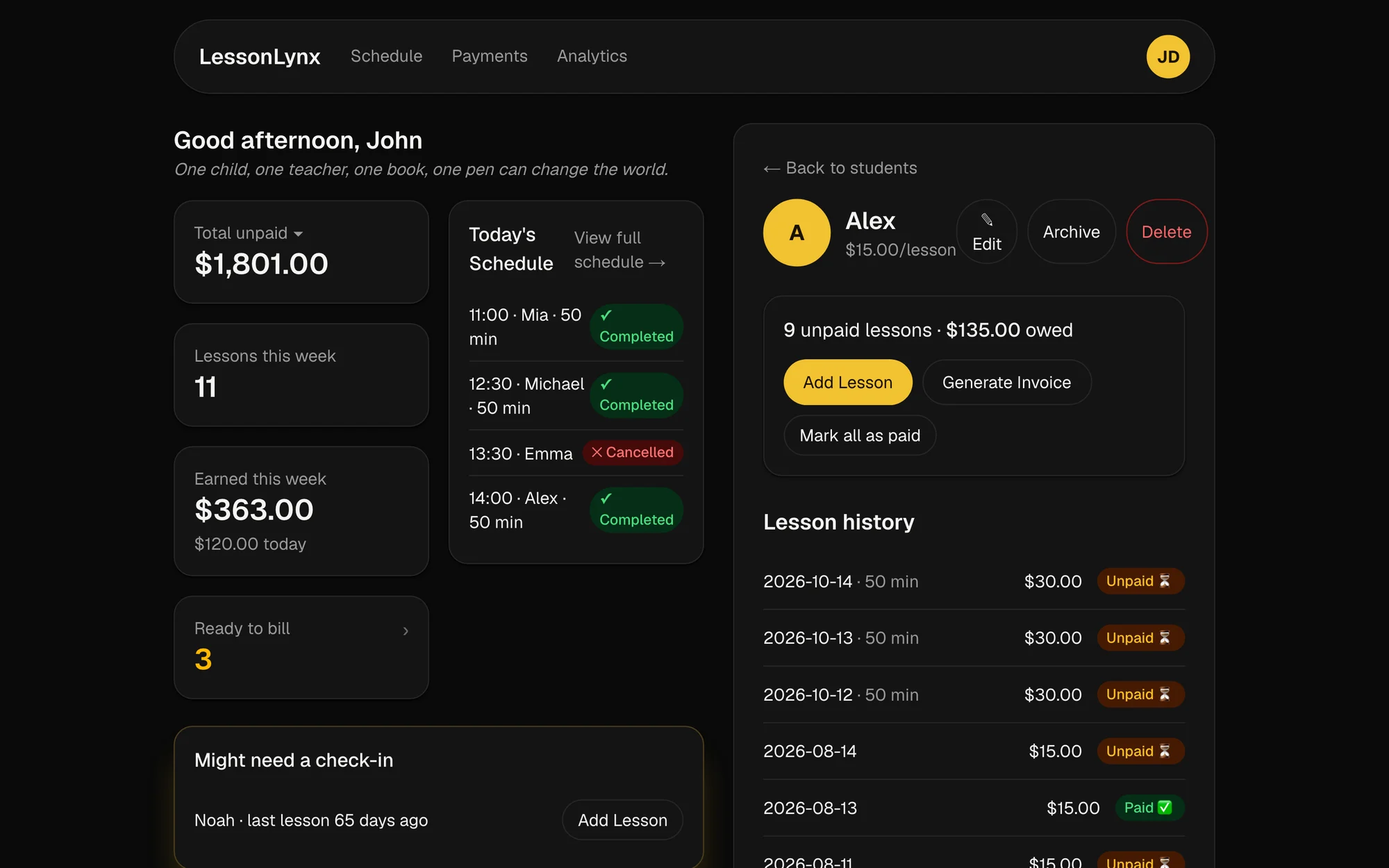Image resolution: width=1389 pixels, height=868 pixels.
Task: Open the JD user avatar menu
Action: coord(1167,56)
